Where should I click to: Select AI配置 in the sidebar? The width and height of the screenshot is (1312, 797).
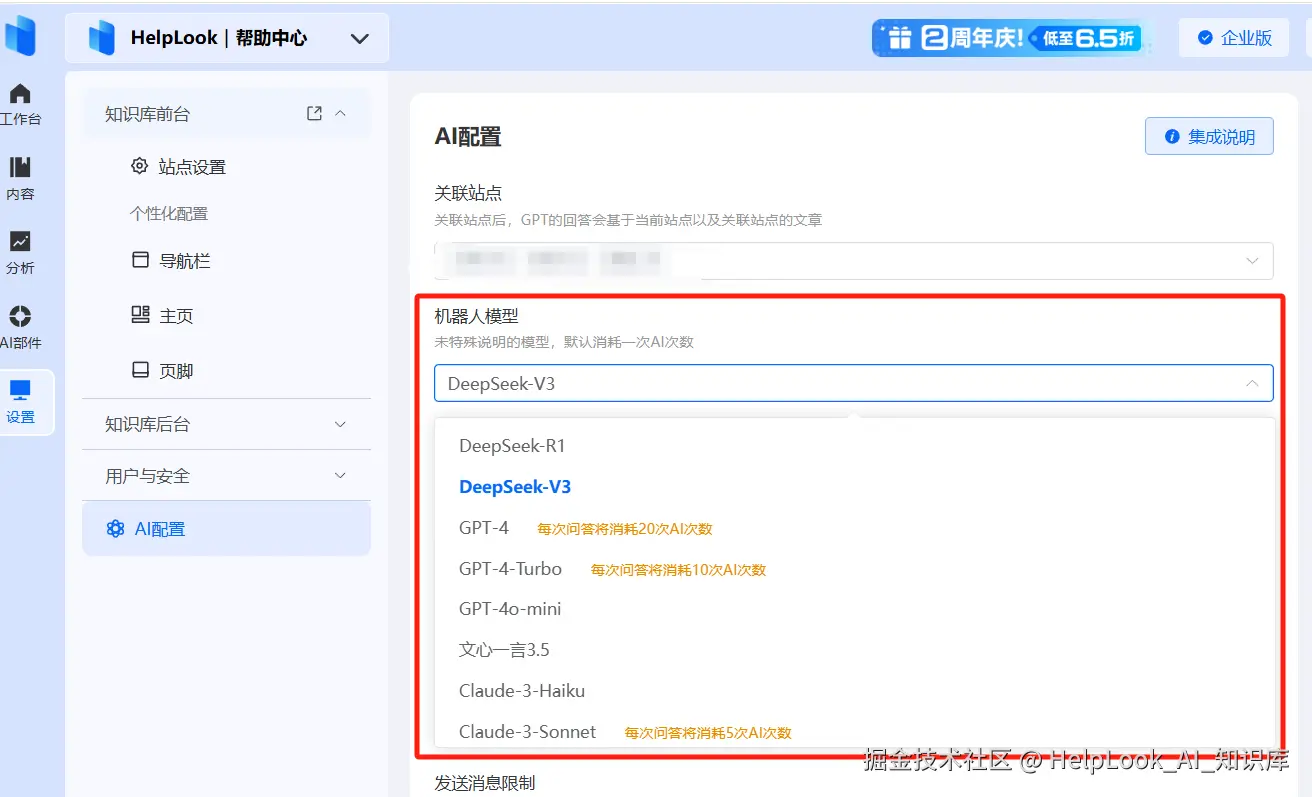[x=227, y=529]
